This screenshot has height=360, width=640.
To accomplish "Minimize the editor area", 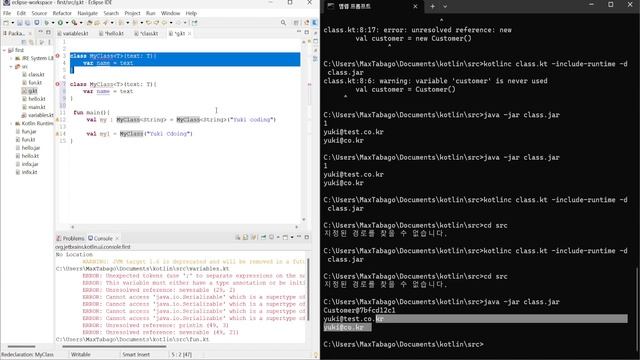I will (299, 32).
